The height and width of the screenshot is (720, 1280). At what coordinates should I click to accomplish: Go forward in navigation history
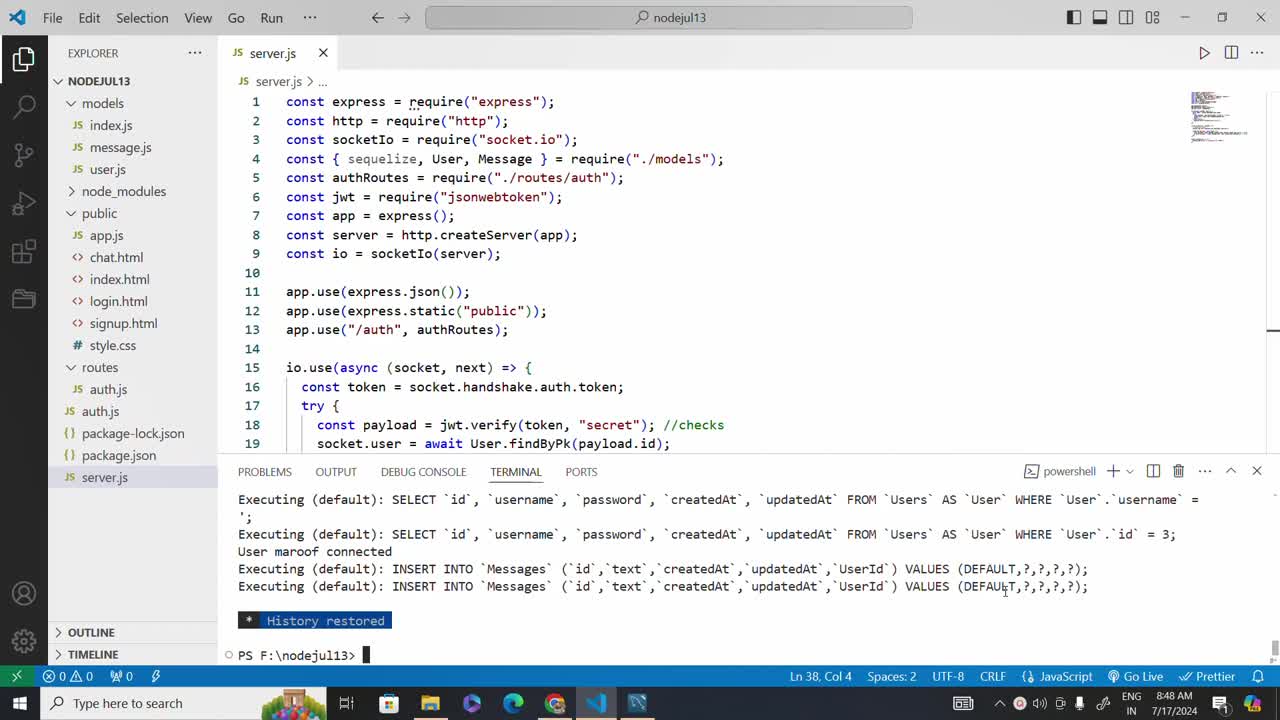[404, 18]
